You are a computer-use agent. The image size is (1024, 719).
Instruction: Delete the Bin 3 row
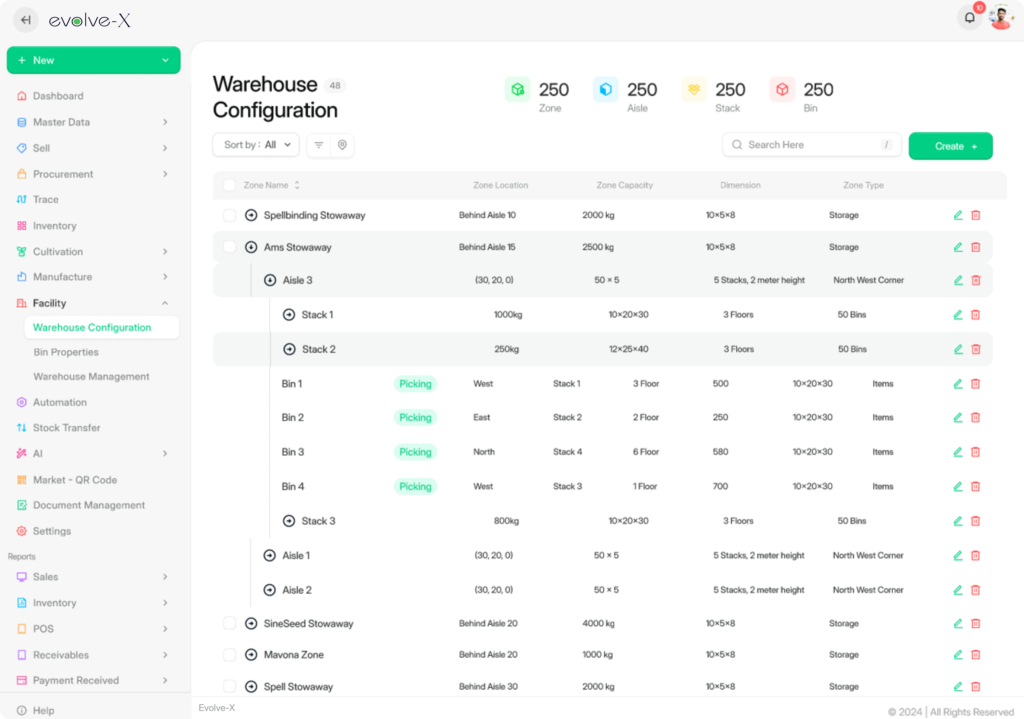[975, 452]
